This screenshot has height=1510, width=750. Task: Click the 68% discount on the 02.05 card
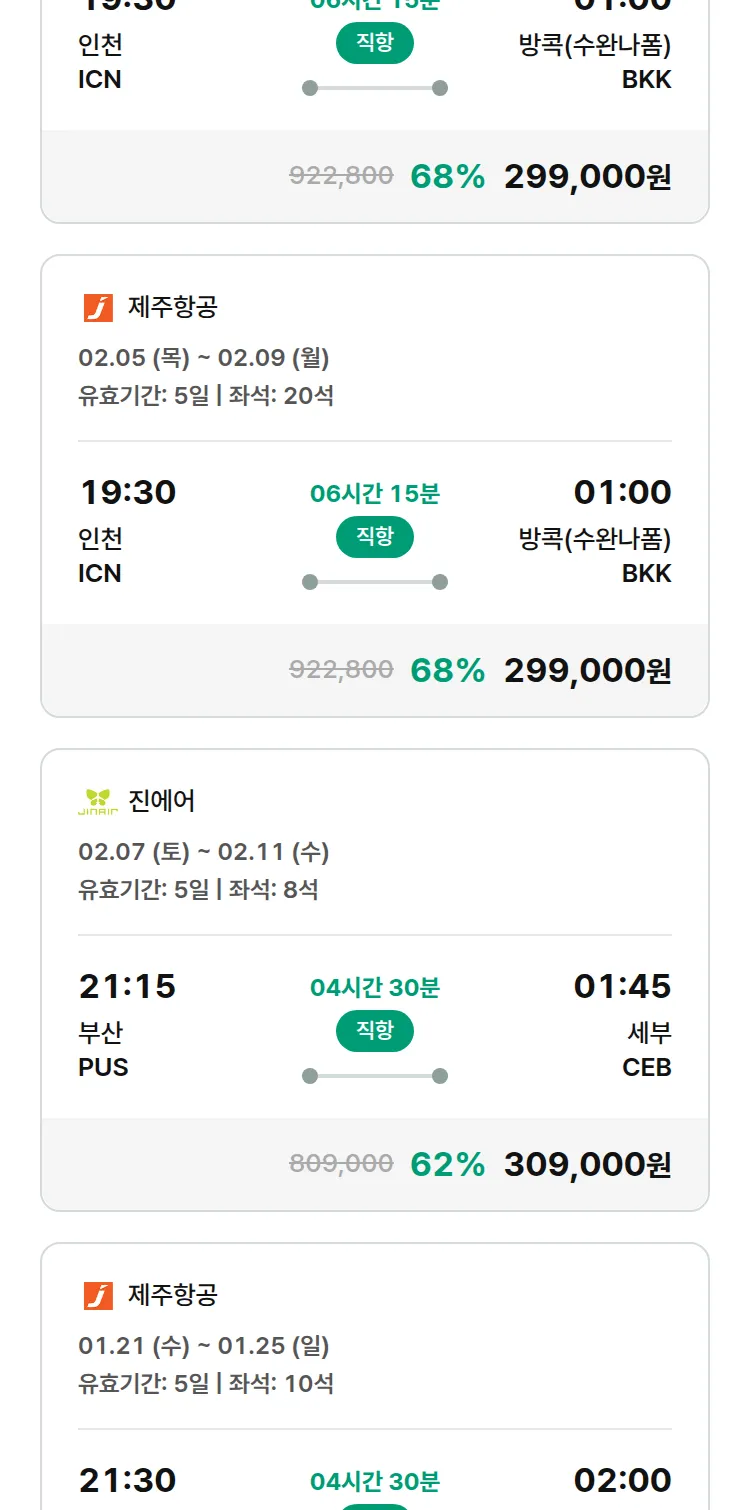click(x=447, y=670)
